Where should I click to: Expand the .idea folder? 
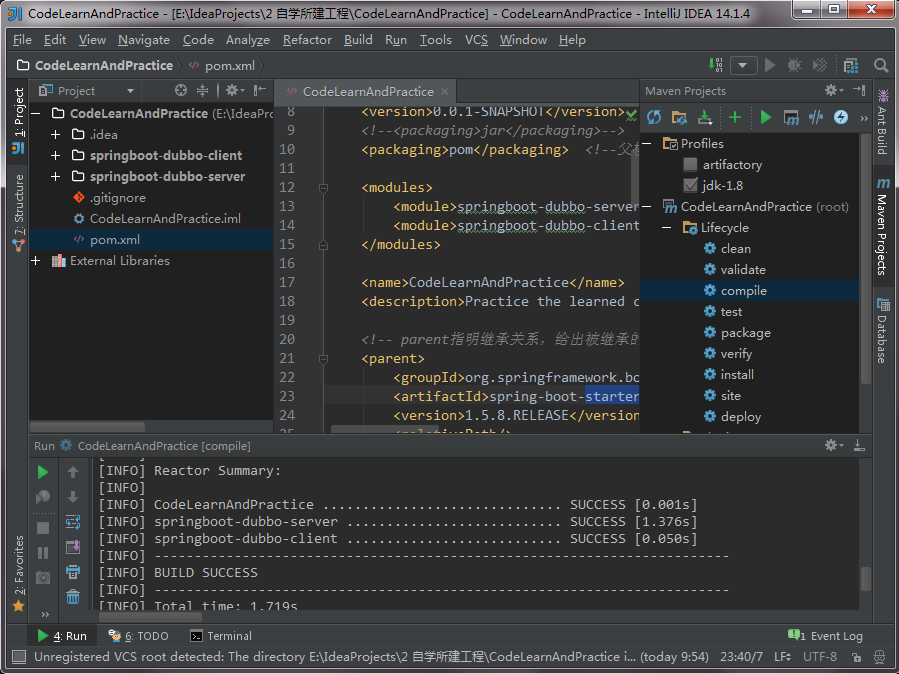(x=56, y=134)
